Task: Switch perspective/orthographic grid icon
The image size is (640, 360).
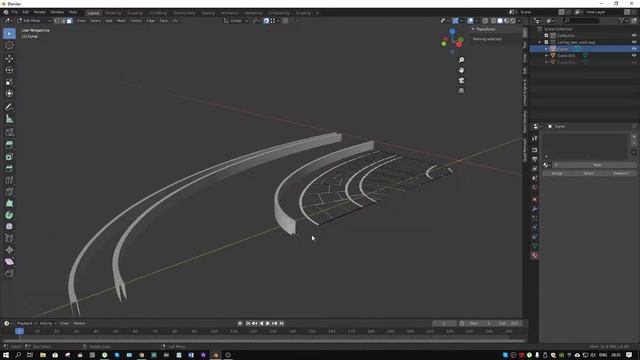Action: click(x=461, y=91)
